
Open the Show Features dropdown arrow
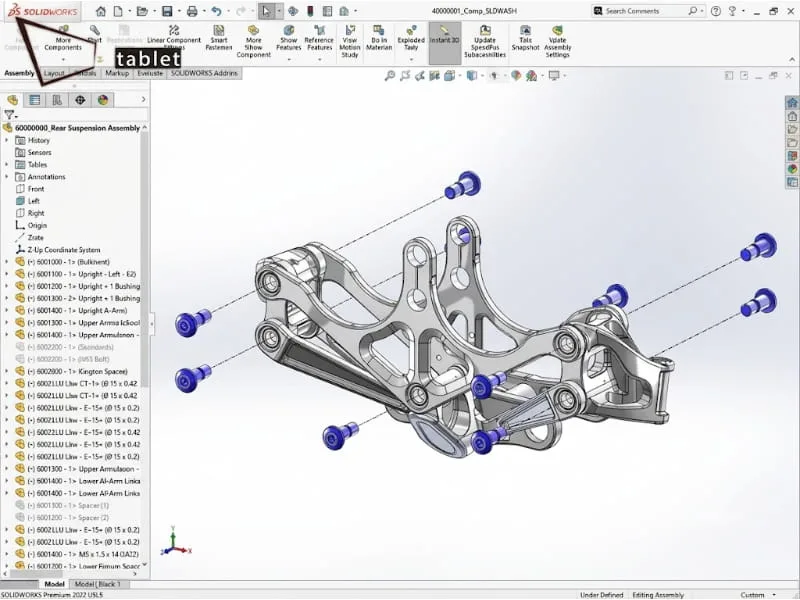click(x=289, y=59)
